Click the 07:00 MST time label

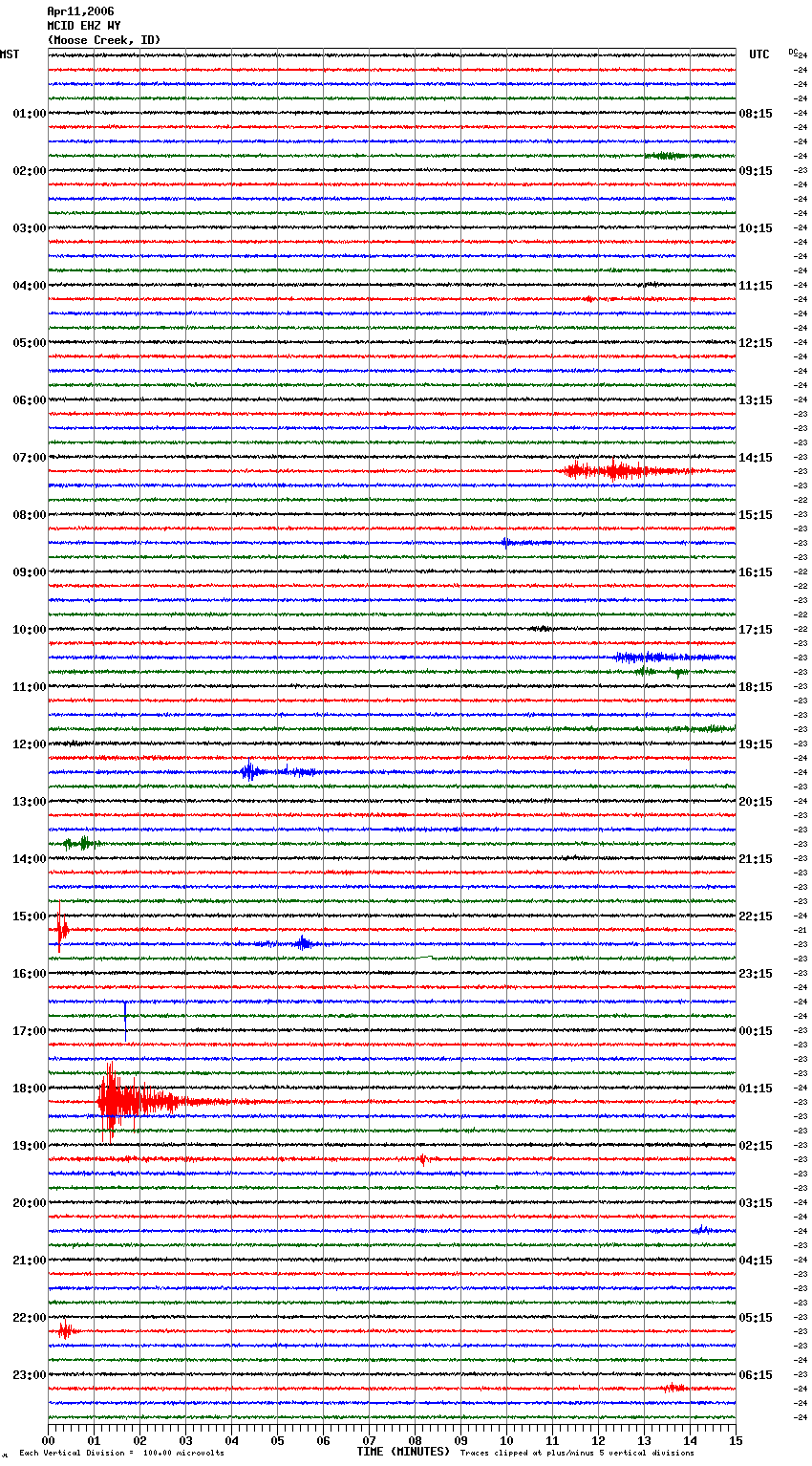pos(30,458)
